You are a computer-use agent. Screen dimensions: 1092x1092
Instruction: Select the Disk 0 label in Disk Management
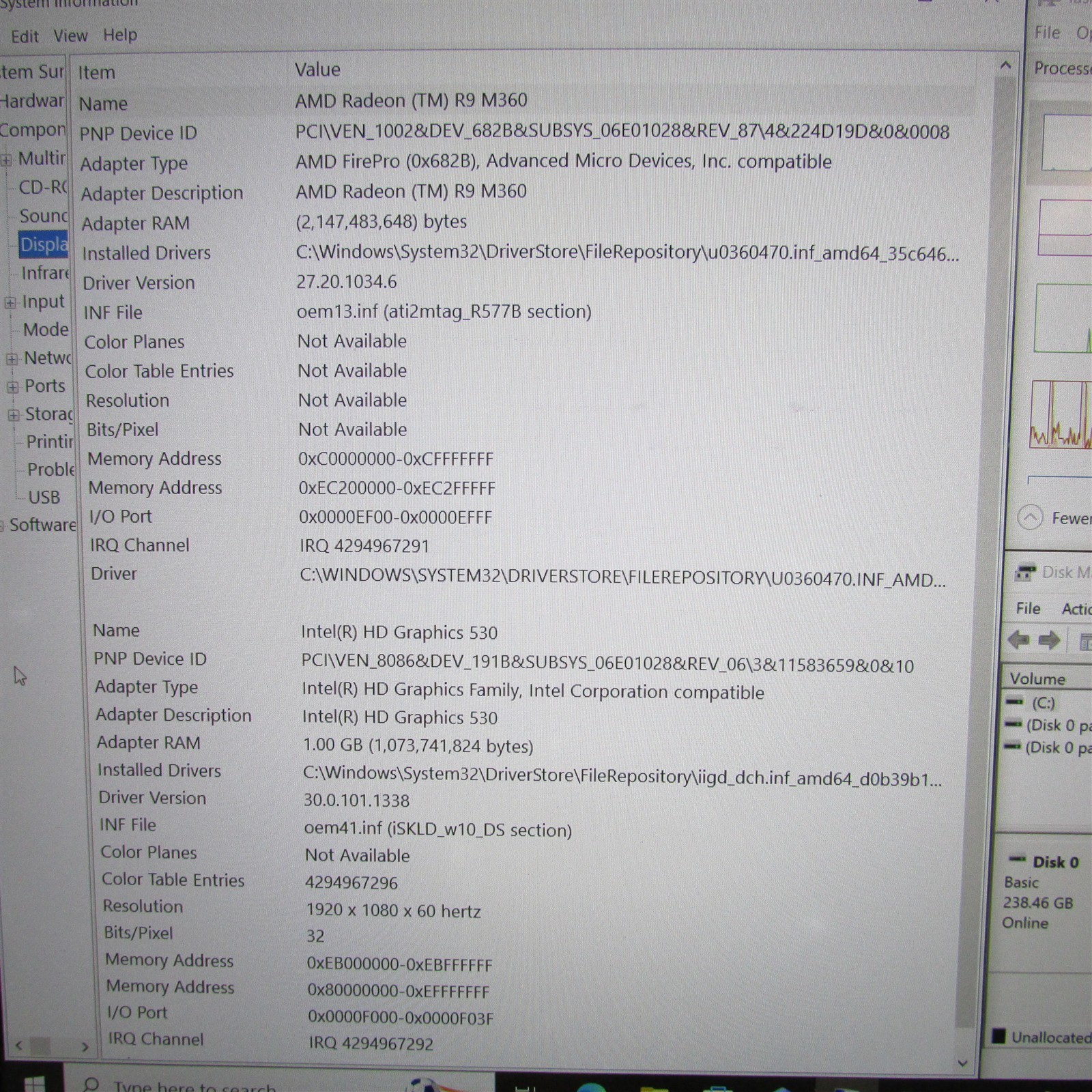click(x=1055, y=862)
